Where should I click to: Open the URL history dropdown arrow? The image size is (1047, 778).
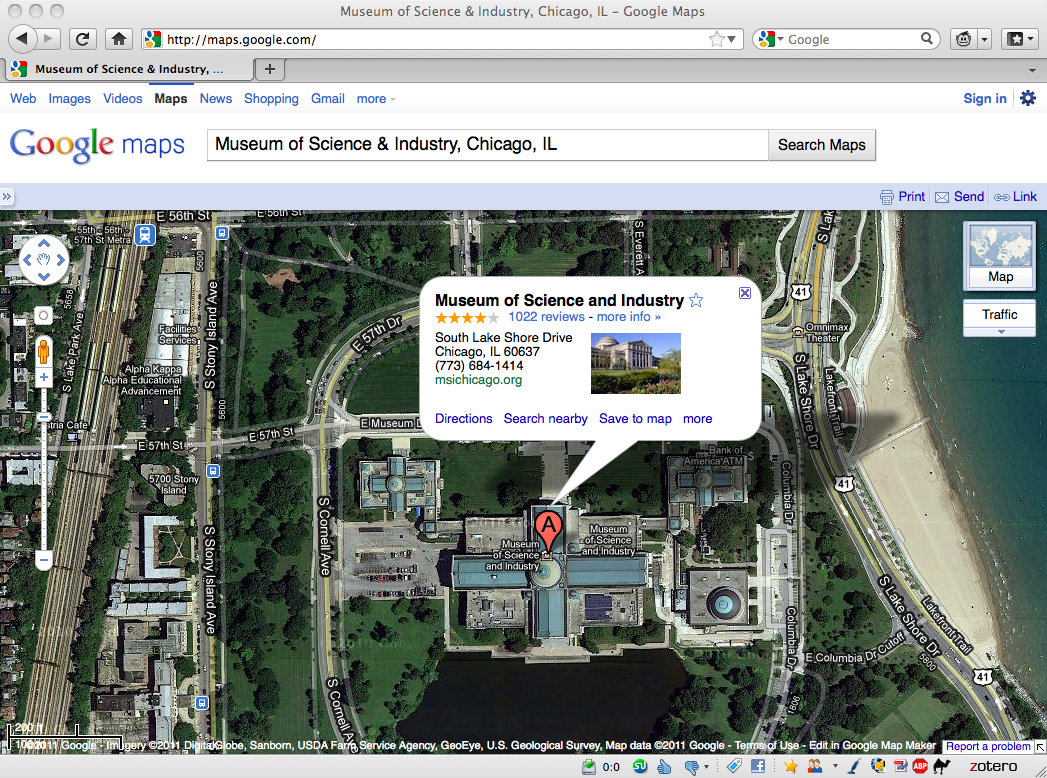tap(731, 39)
